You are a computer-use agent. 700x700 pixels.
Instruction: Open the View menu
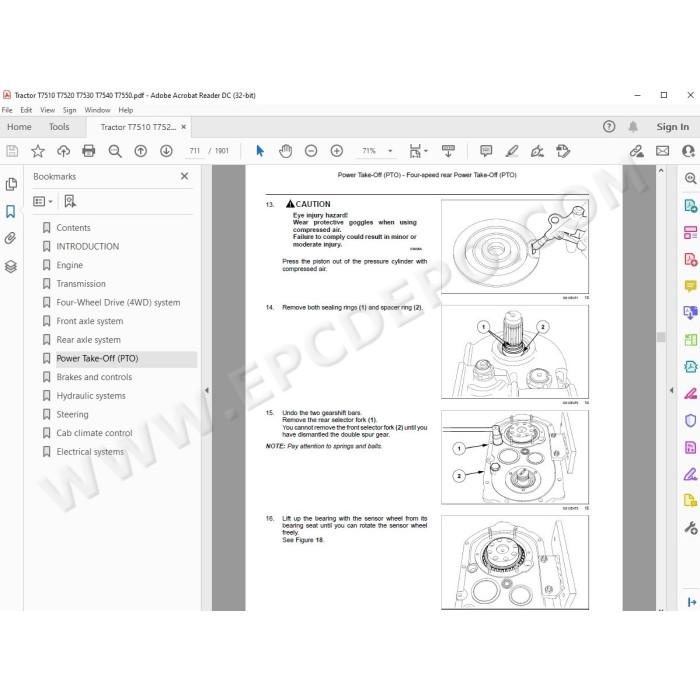(x=47, y=110)
